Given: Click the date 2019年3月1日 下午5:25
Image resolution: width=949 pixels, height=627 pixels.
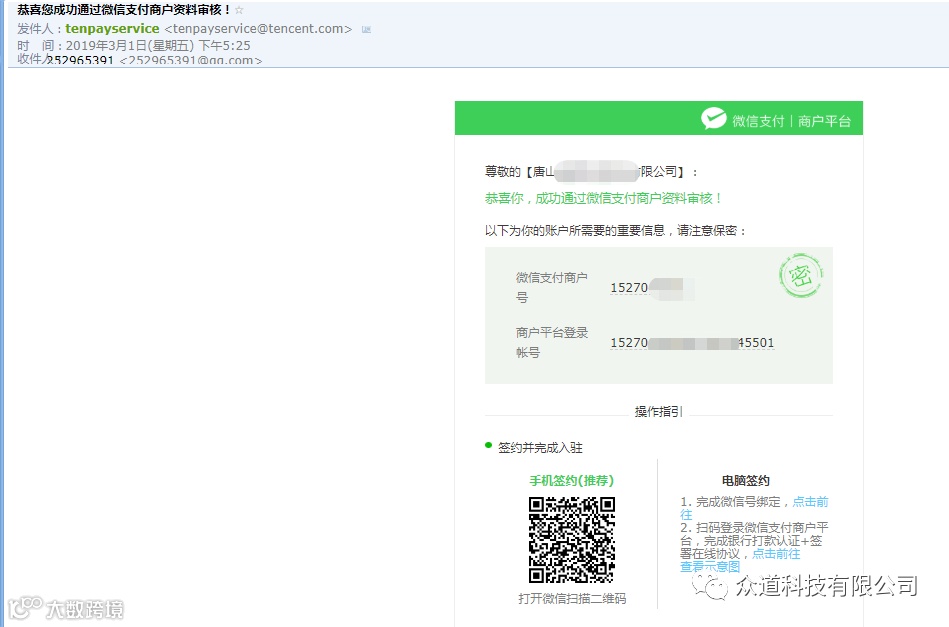Looking at the screenshot, I should (158, 45).
